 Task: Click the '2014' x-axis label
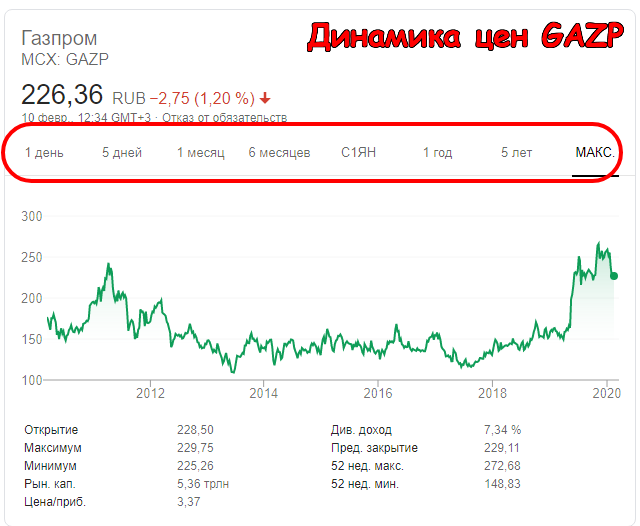click(x=264, y=393)
